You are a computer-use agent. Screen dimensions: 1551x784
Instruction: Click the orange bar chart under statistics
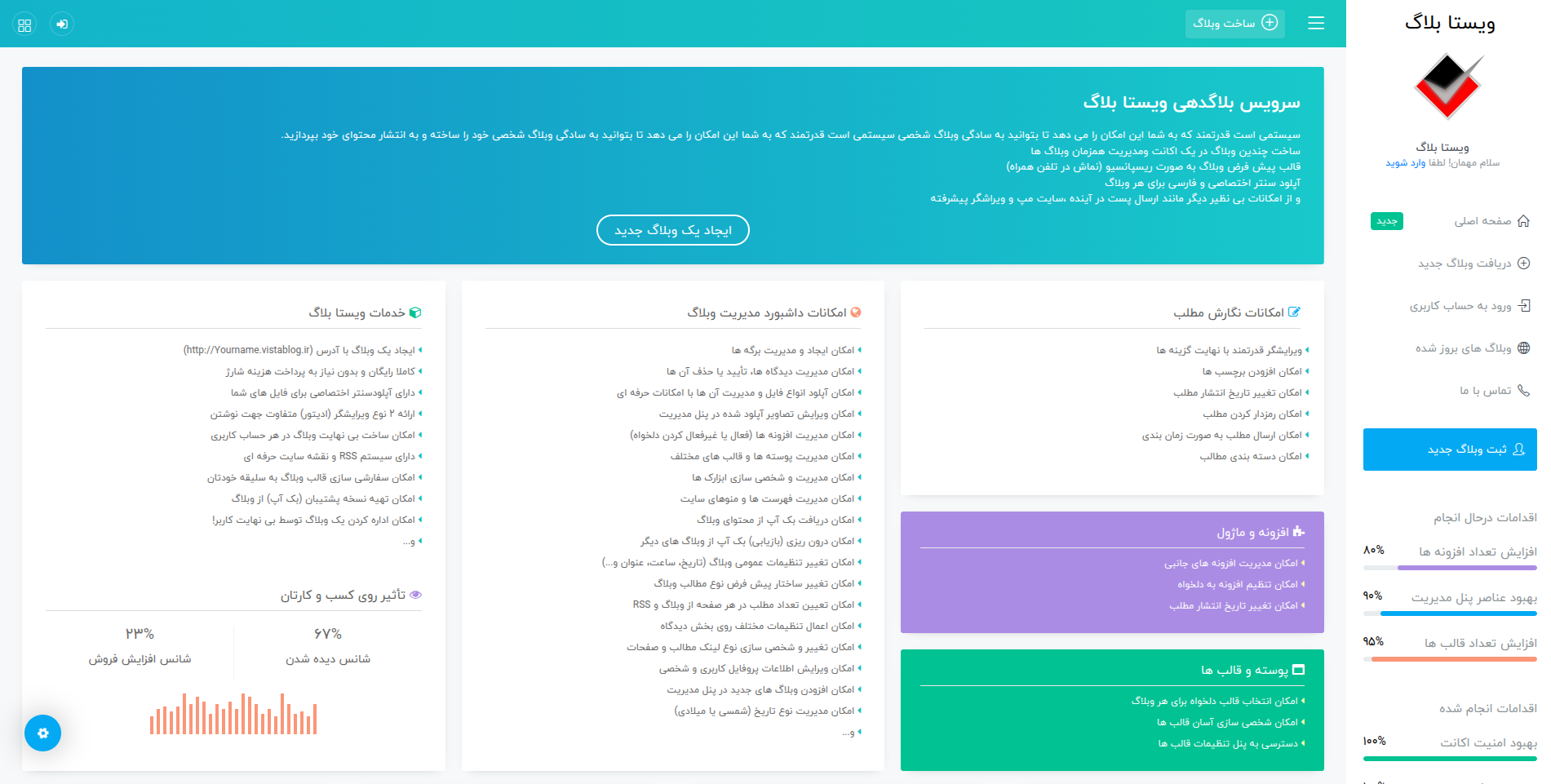233,715
